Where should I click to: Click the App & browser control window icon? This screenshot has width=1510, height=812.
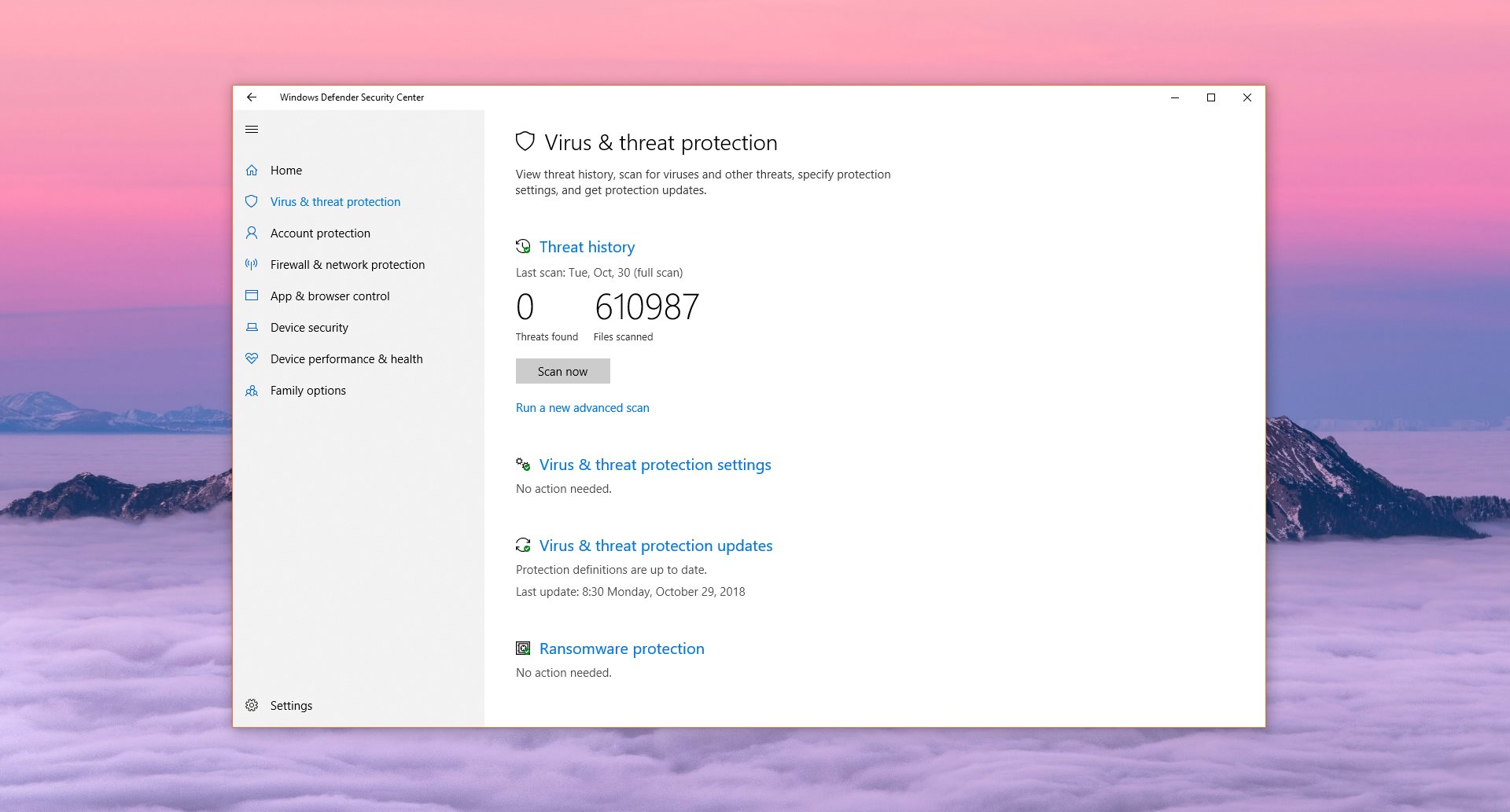252,296
